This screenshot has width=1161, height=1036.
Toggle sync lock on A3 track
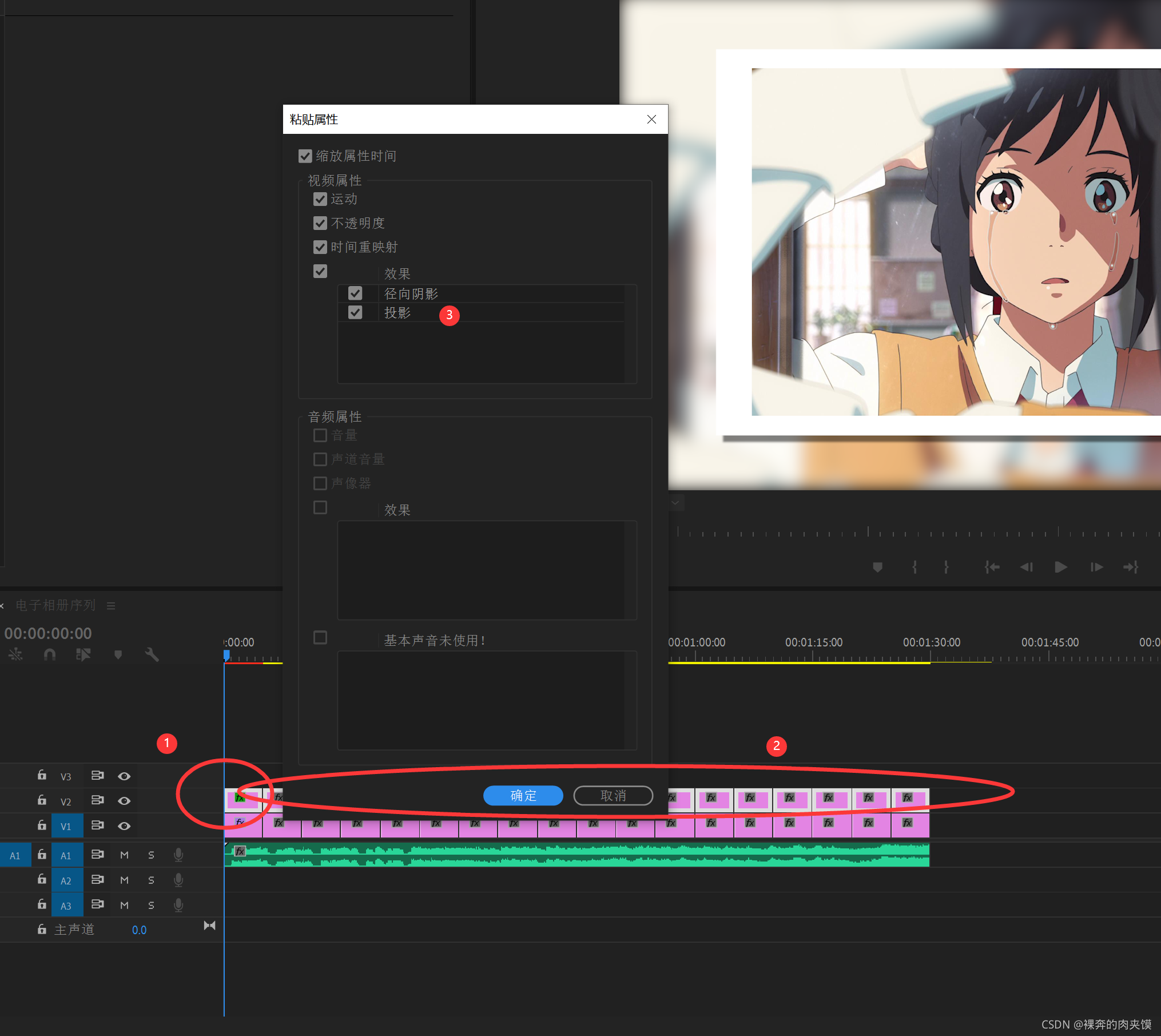pyautogui.click(x=97, y=904)
